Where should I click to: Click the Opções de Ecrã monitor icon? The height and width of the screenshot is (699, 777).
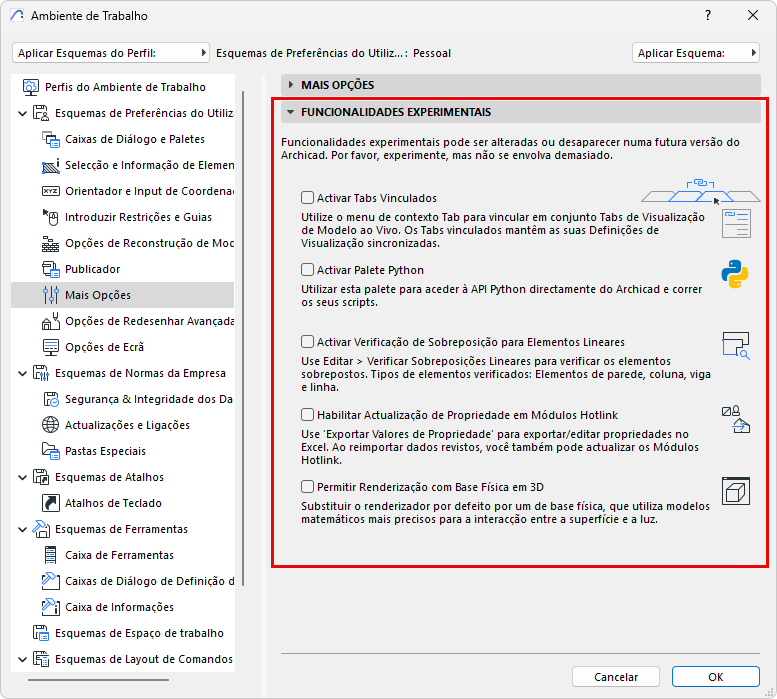tap(51, 347)
